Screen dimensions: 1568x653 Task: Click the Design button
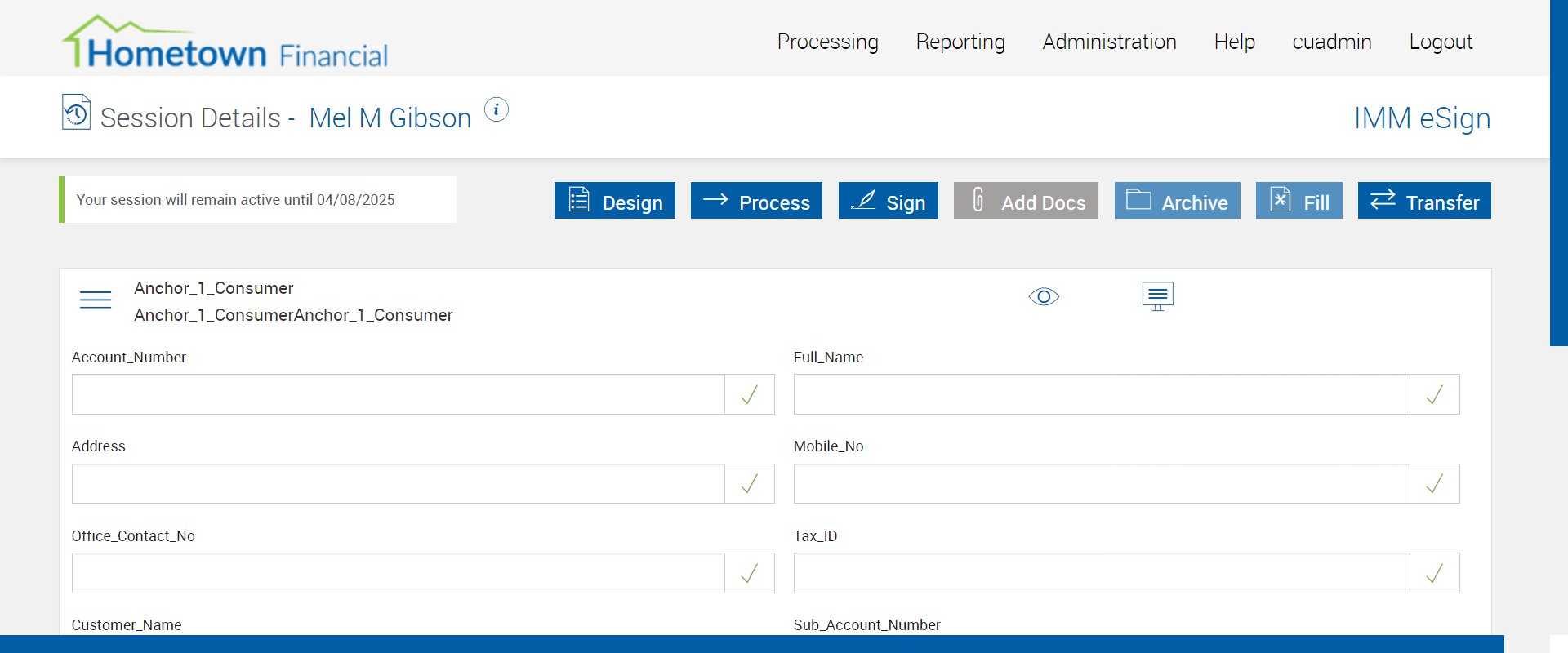[x=615, y=201]
